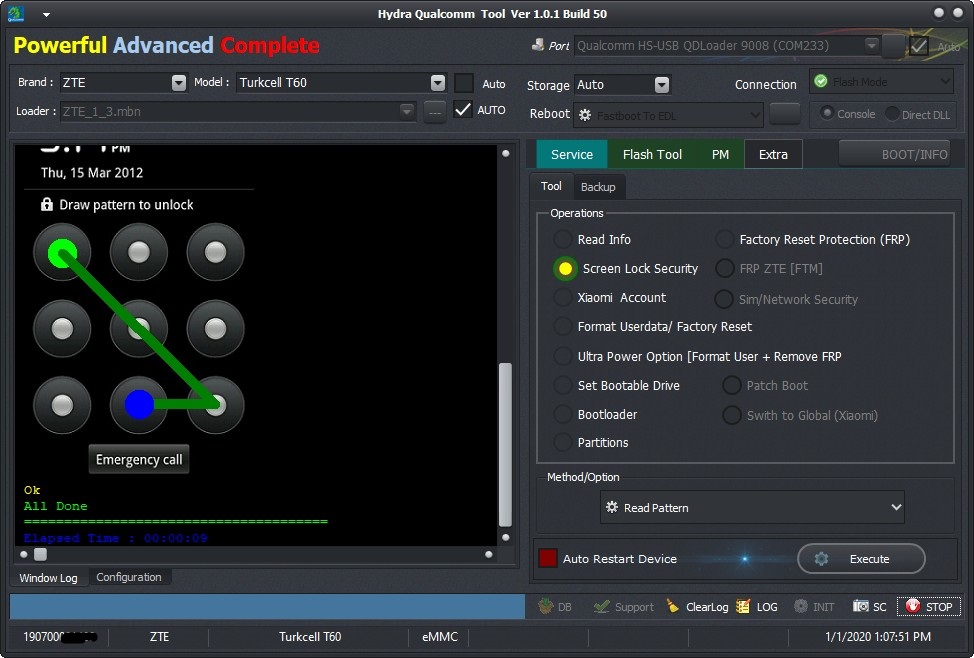Take a screenshot with SC camera icon

click(860, 606)
